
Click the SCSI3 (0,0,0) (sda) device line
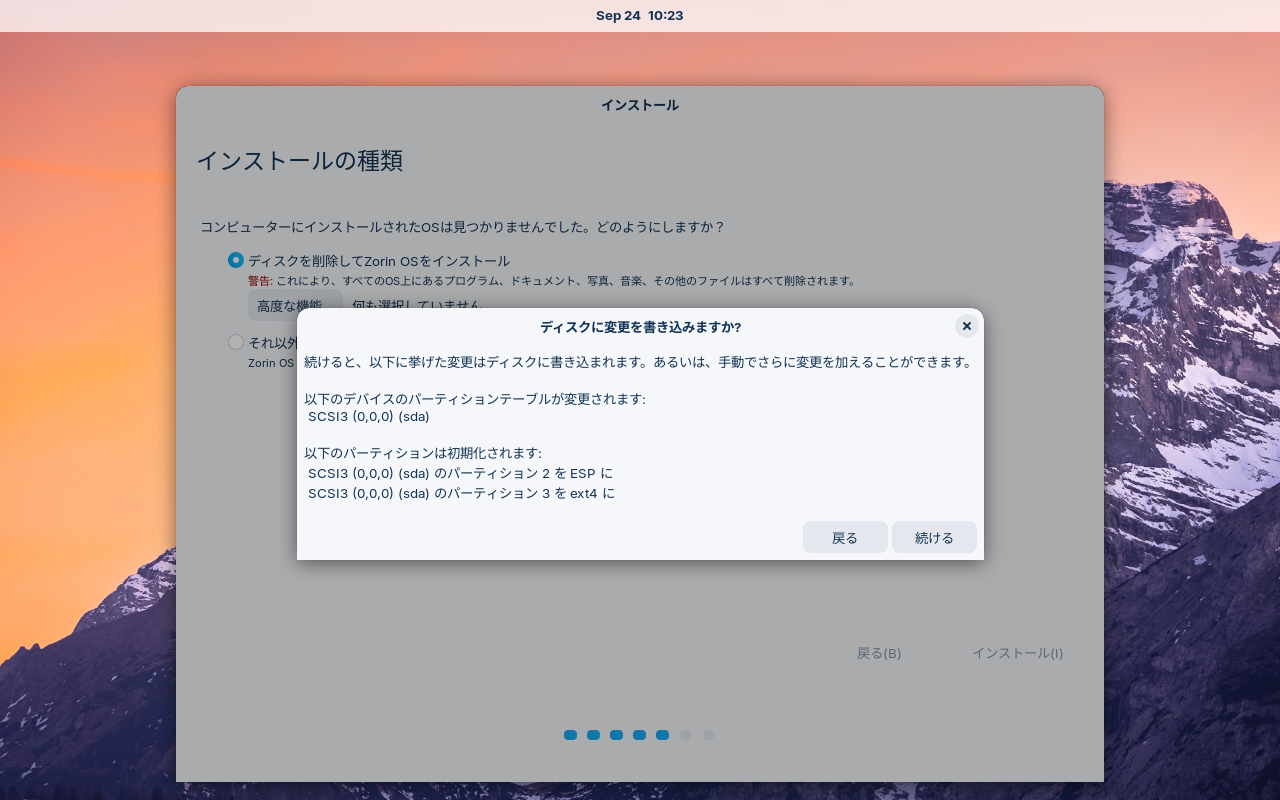pos(368,416)
